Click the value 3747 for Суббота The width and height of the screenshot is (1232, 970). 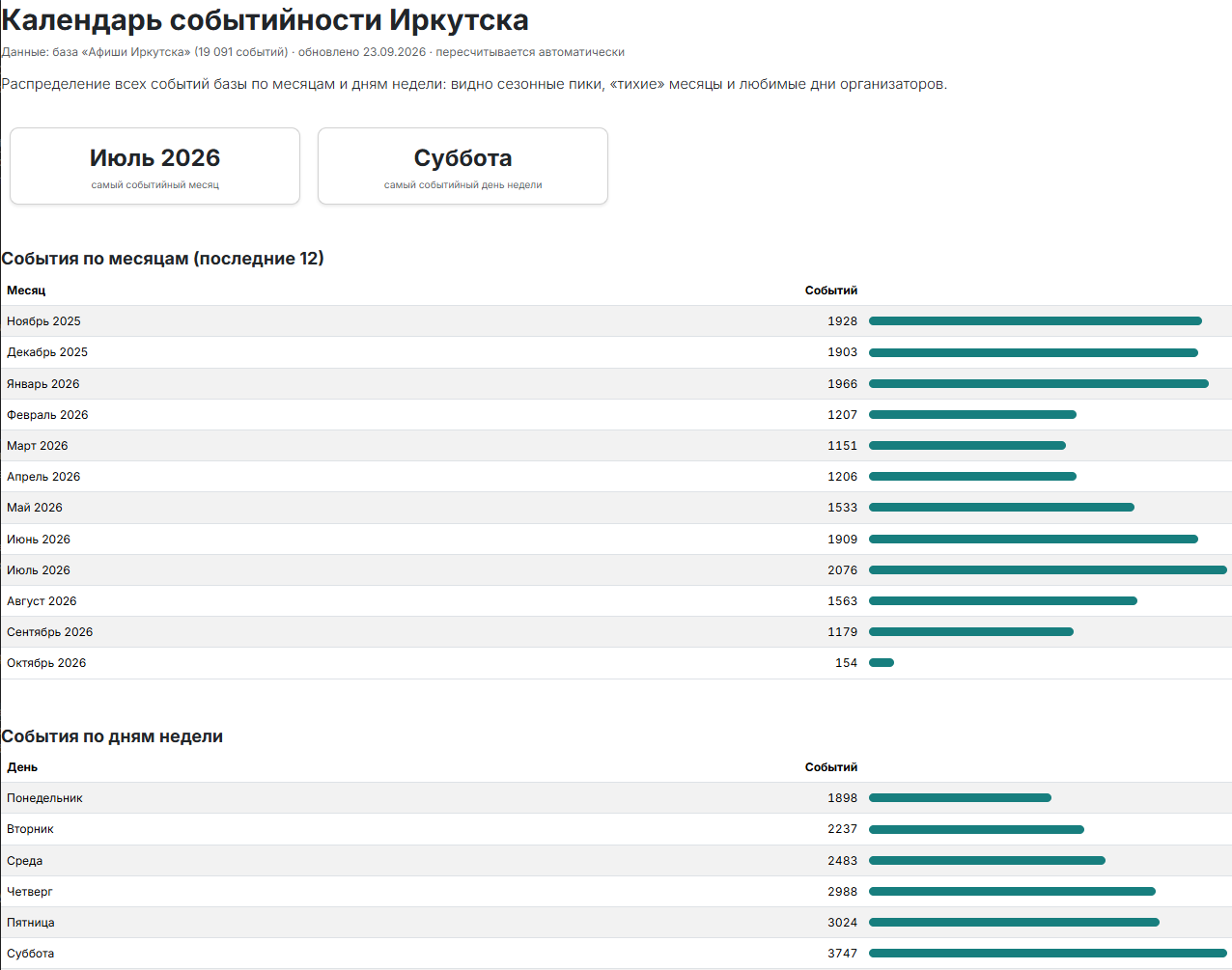(x=842, y=954)
